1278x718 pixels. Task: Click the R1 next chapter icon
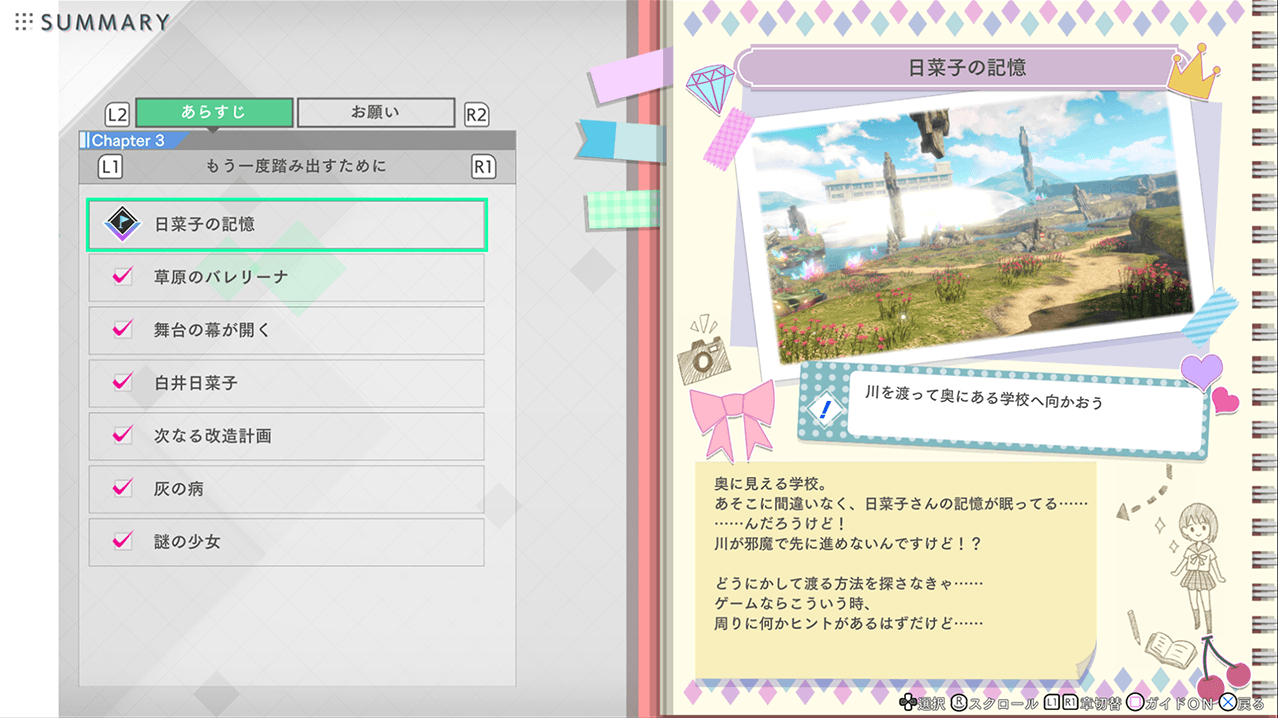[483, 167]
